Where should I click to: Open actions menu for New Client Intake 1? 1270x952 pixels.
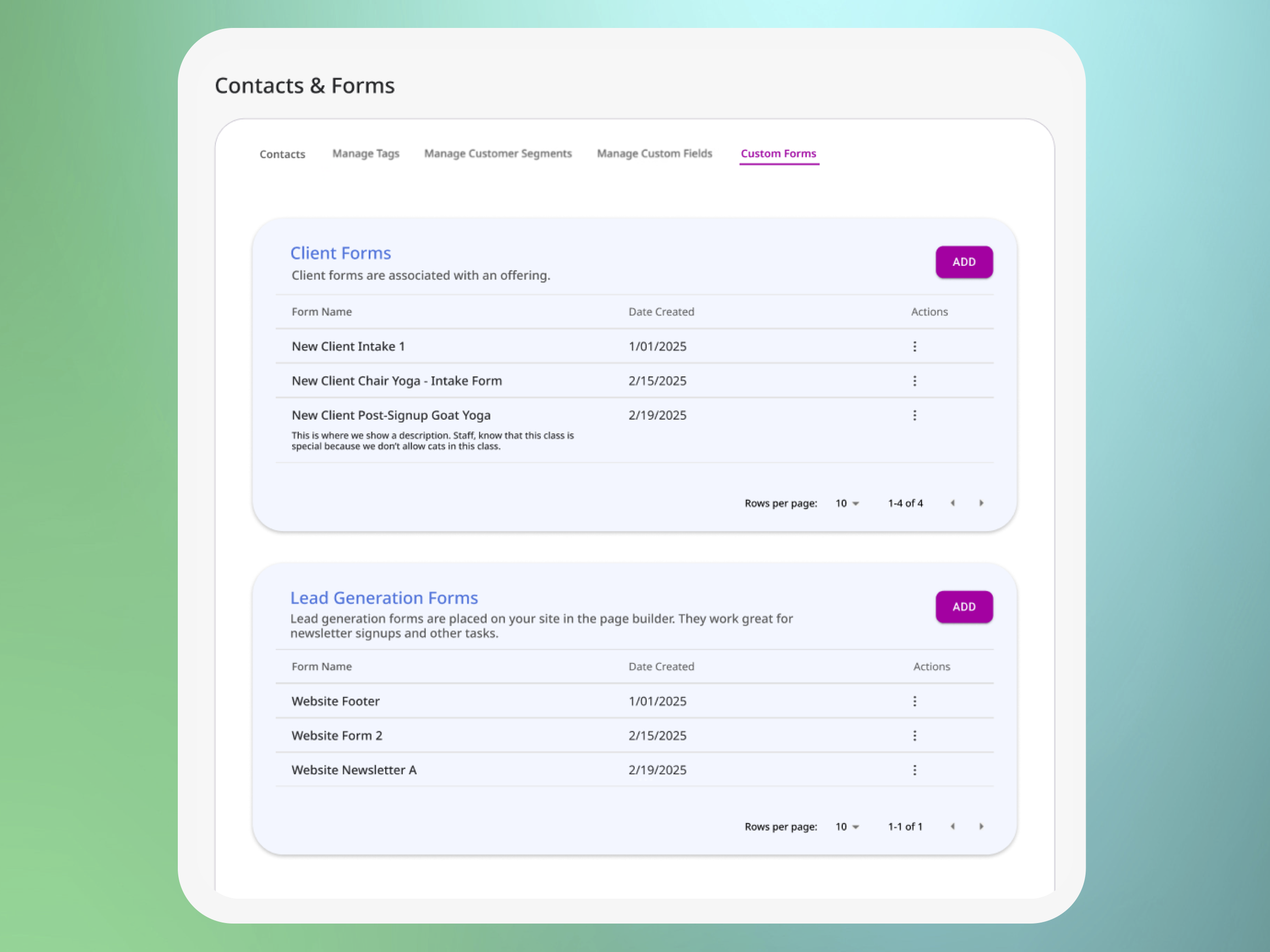click(914, 346)
